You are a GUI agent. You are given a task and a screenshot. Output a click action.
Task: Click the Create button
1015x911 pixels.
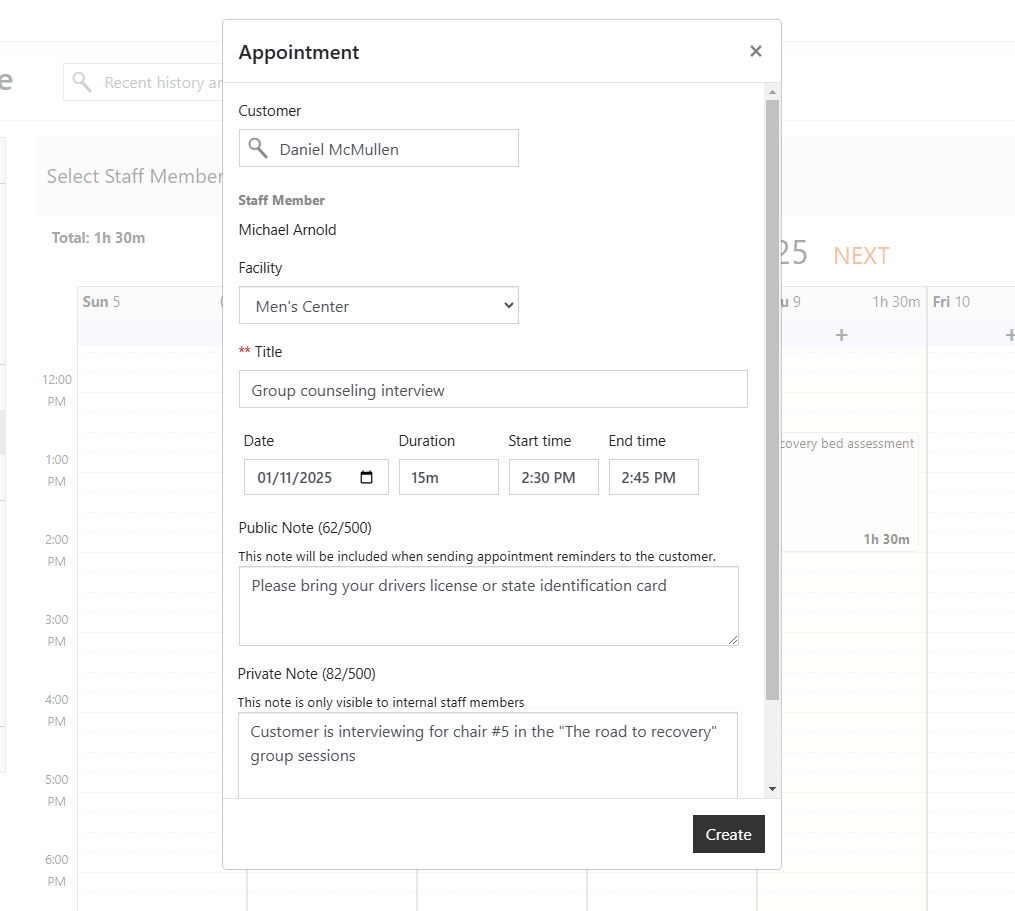pos(728,834)
